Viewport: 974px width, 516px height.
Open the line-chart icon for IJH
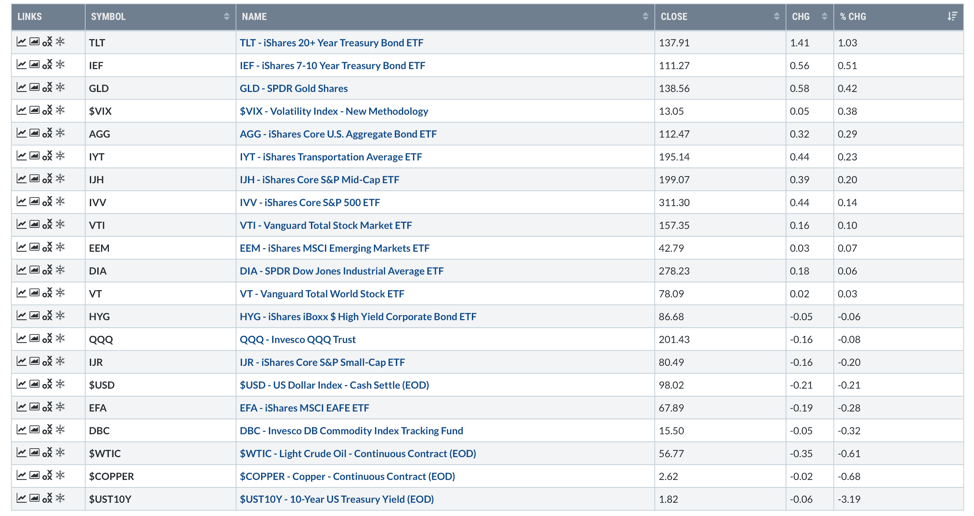(x=21, y=179)
